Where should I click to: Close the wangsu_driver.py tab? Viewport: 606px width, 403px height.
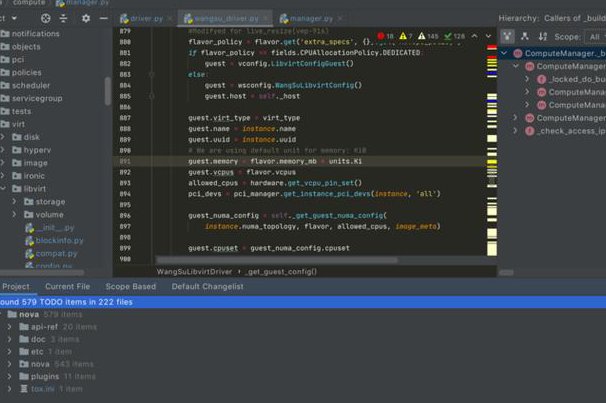pos(266,18)
